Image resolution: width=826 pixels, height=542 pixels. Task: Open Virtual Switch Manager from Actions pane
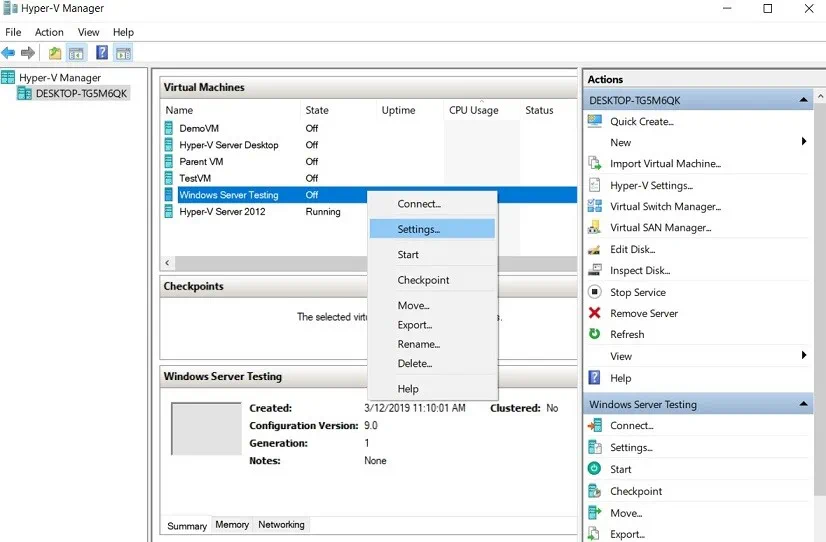tap(665, 207)
